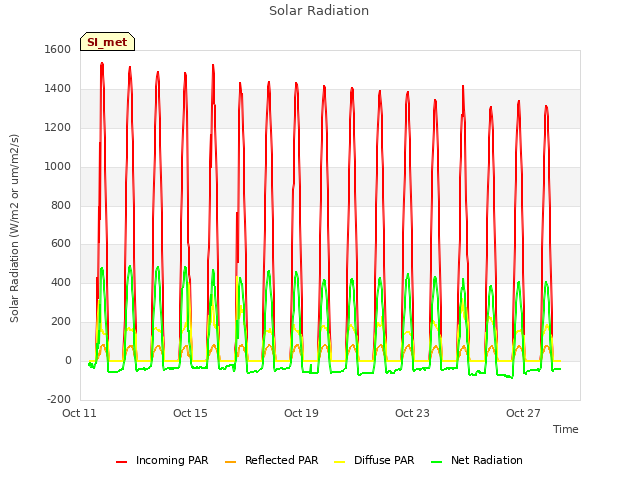Click the 1200 y-axis tick label

(58, 128)
